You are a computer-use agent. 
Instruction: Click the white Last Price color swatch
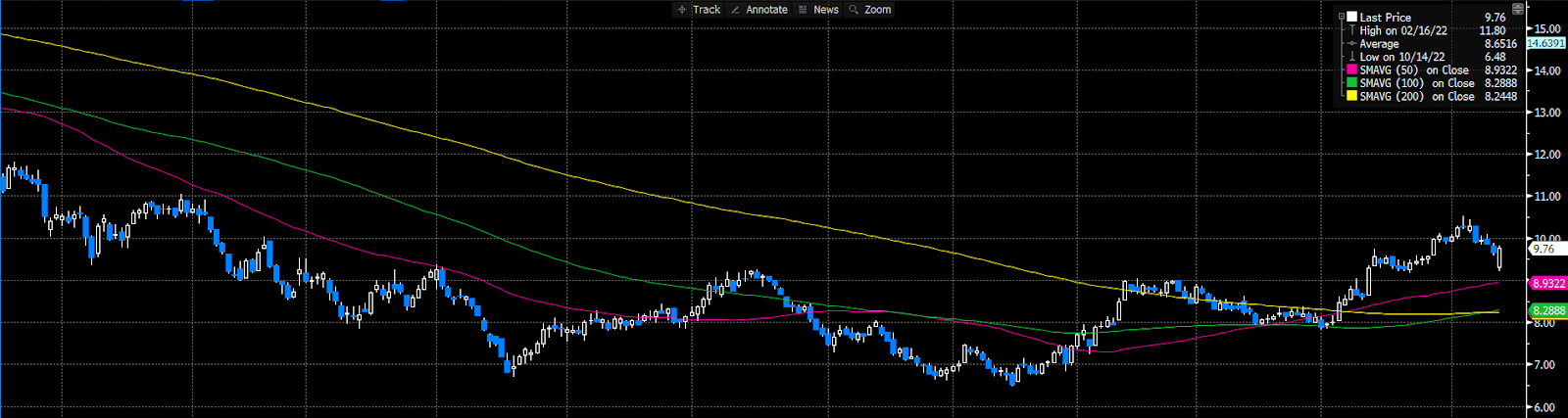coord(1352,17)
